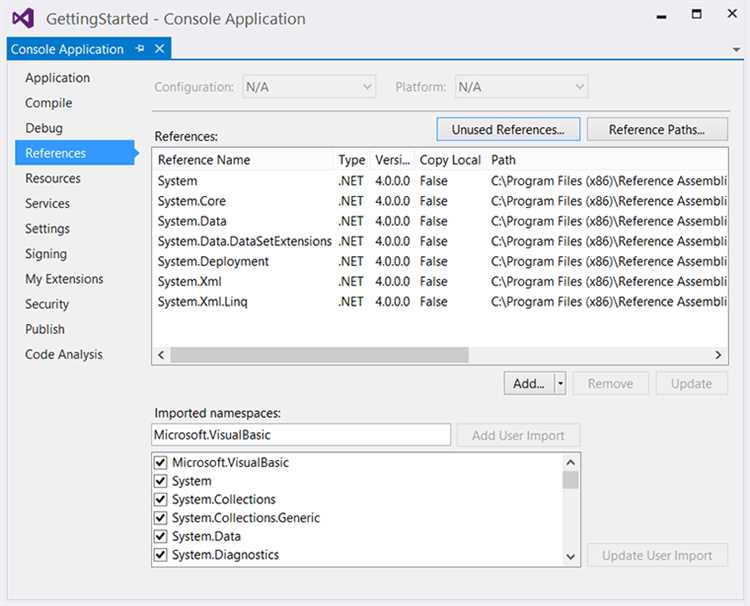Click the references list left scroll arrow
This screenshot has height=606, width=750.
[161, 355]
